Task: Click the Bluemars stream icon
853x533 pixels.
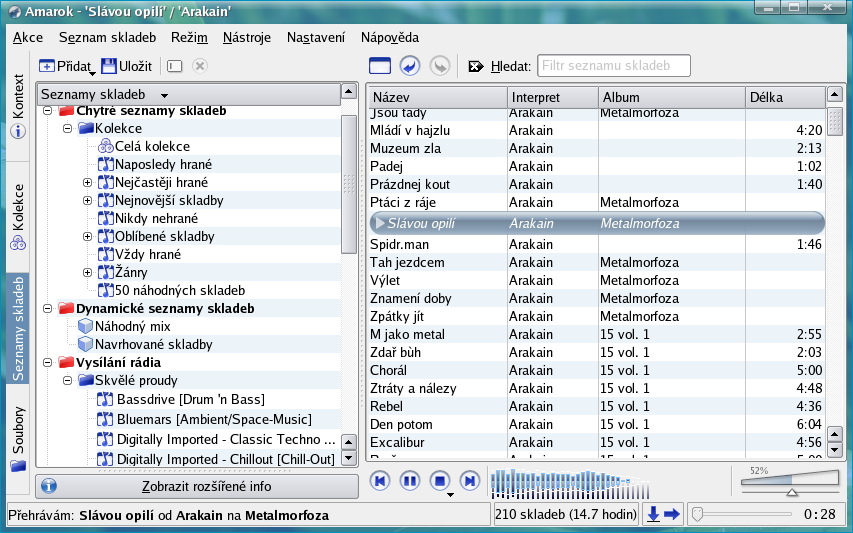Action: 105,419
